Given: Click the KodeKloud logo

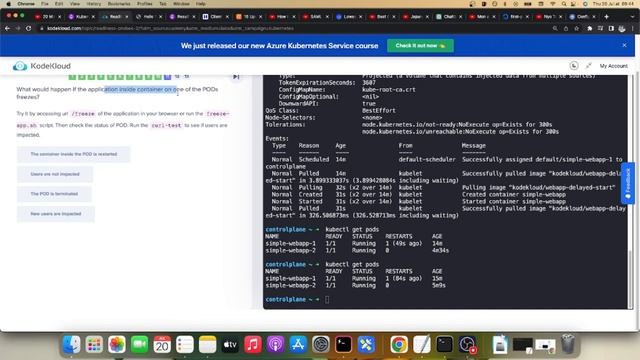Looking at the screenshot, I should click(42, 66).
